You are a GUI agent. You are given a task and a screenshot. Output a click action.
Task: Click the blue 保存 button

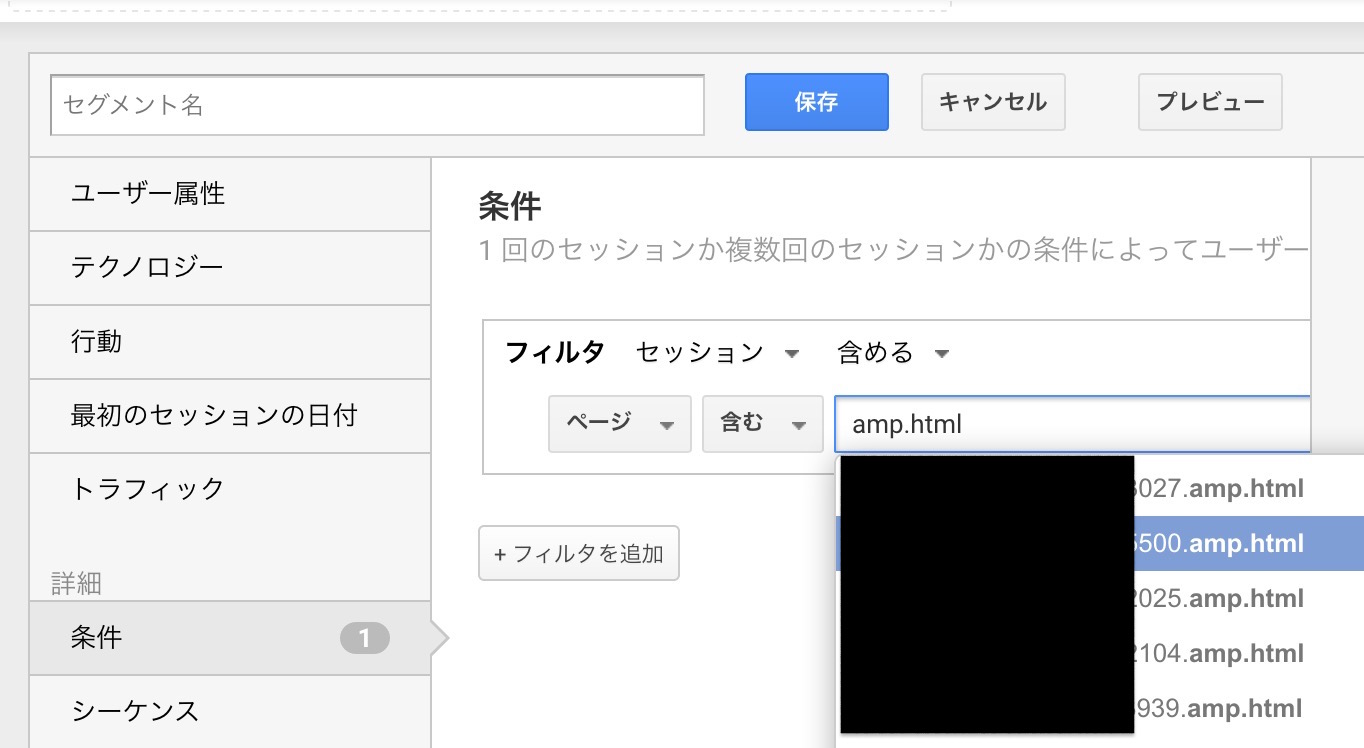coord(816,102)
